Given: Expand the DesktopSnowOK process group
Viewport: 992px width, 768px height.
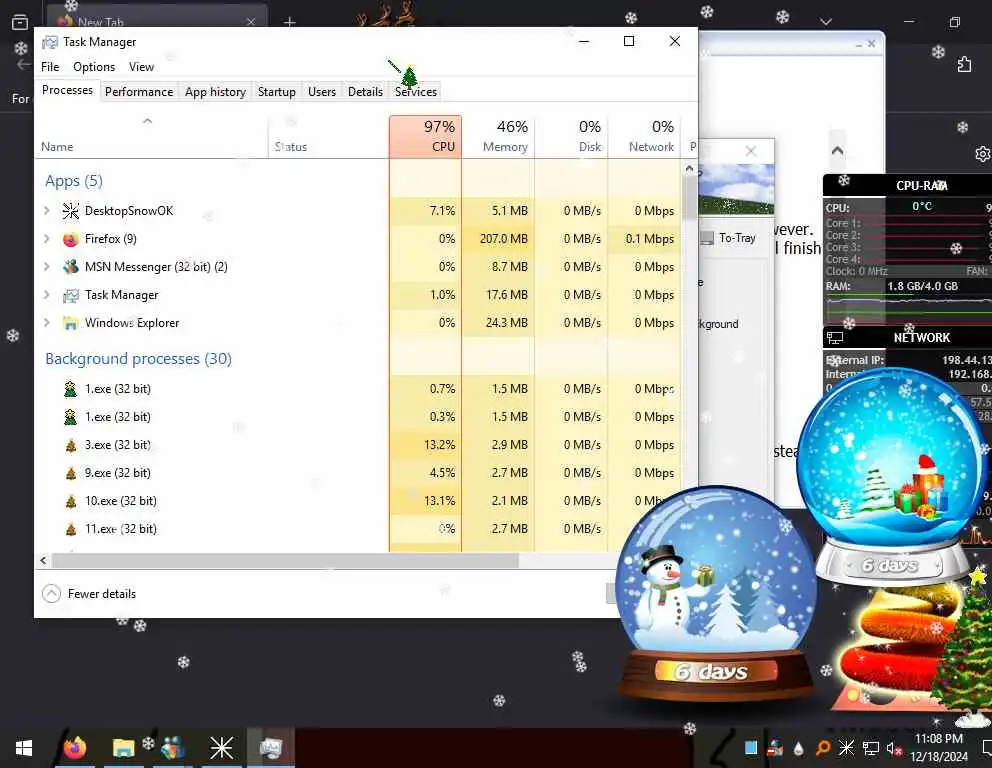Looking at the screenshot, I should [x=46, y=210].
